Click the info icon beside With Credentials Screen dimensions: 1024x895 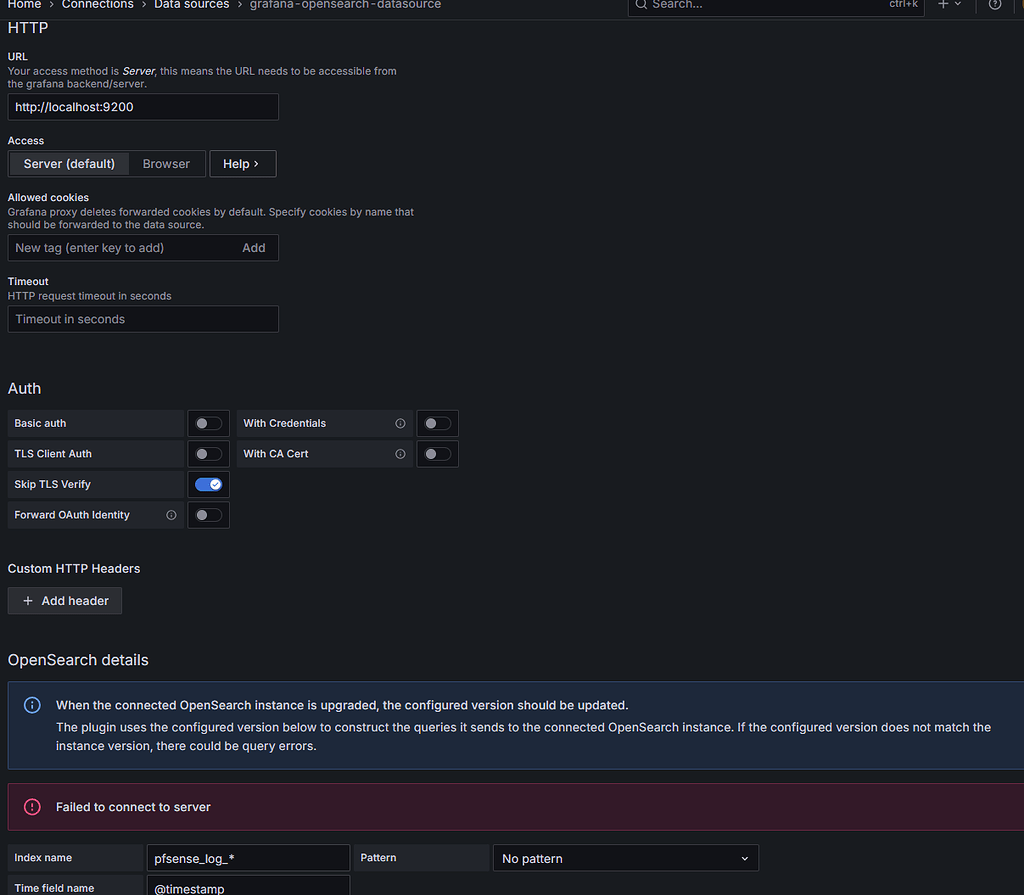[x=400, y=423]
